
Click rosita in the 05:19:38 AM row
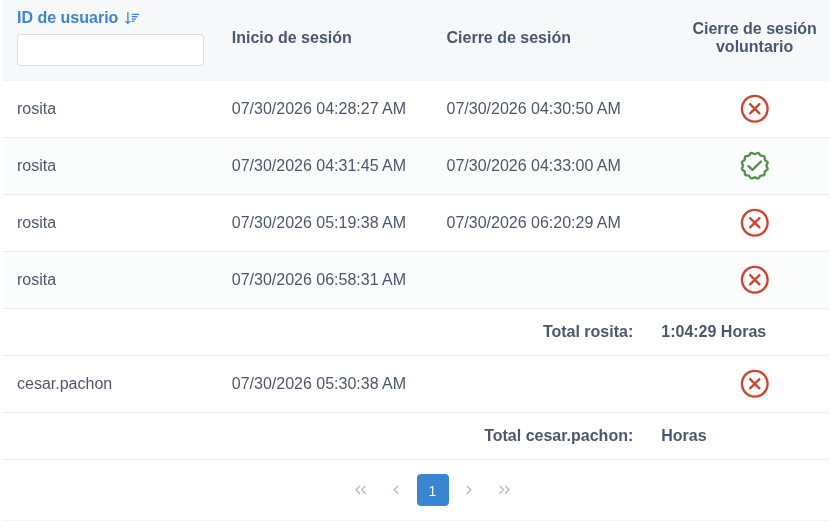(36, 223)
